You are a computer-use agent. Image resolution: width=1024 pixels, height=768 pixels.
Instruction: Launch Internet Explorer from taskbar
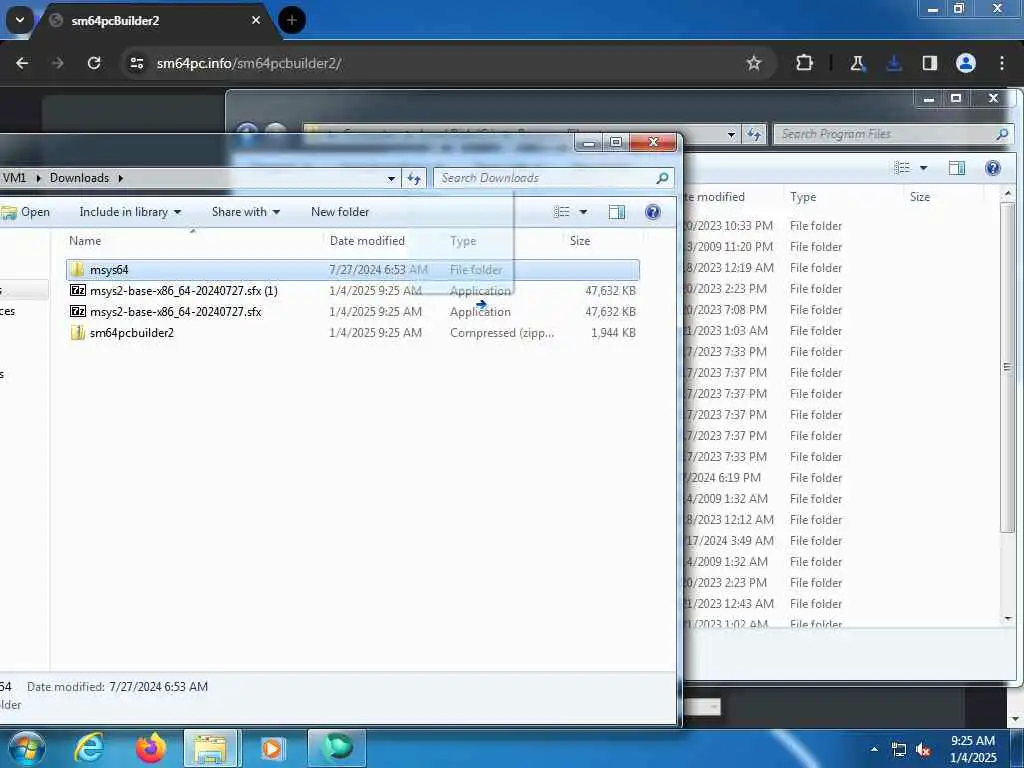(x=89, y=748)
